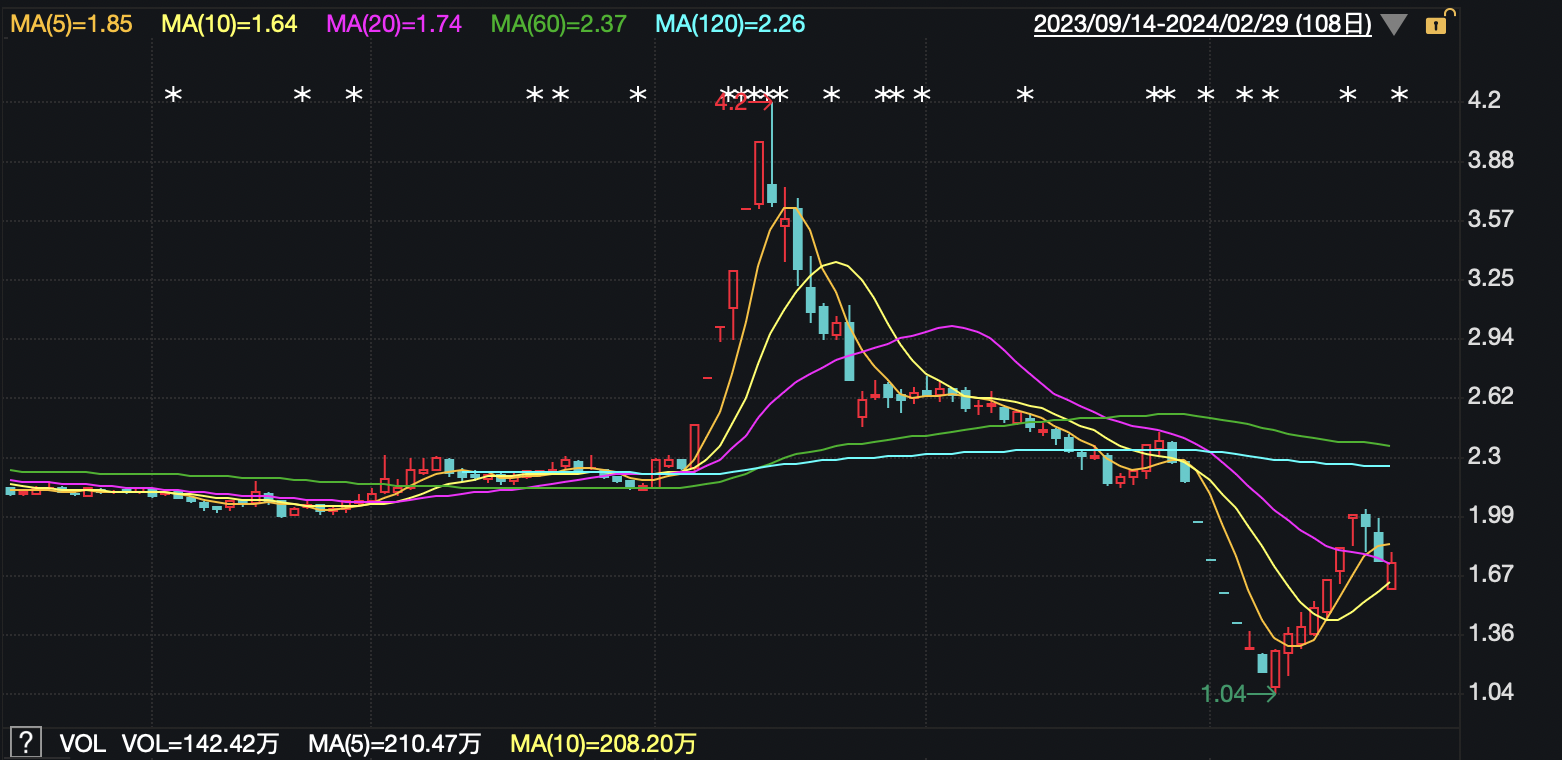Click the tallest red candlestick near 3.88
This screenshot has width=1562, height=760.
click(x=759, y=173)
